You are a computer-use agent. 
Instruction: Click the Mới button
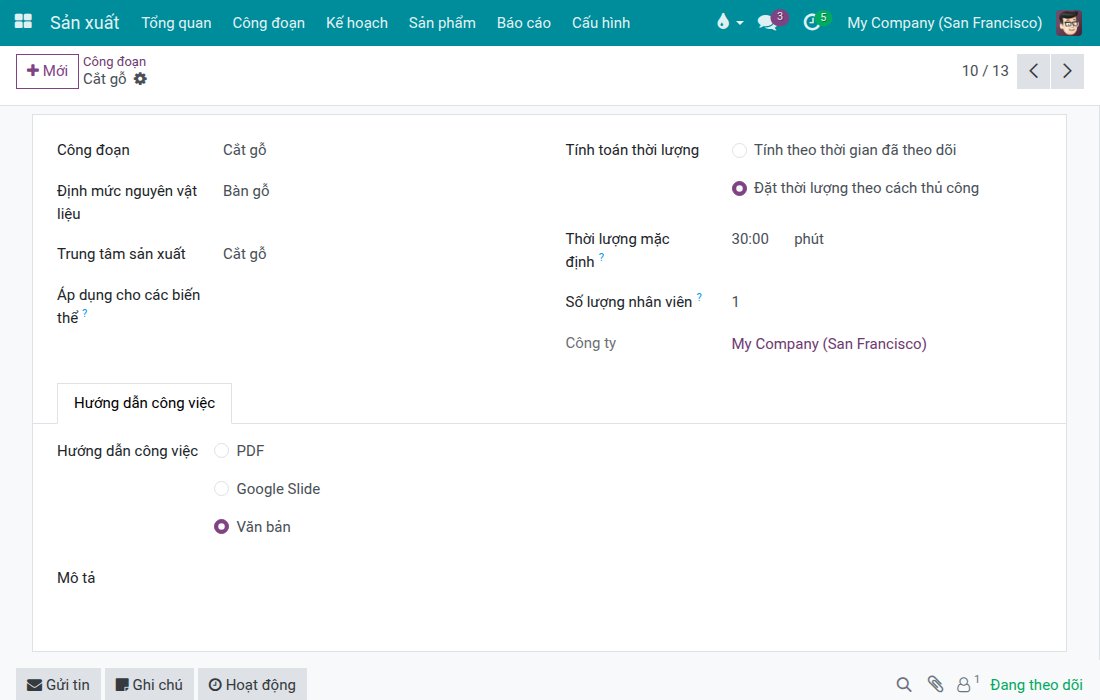[47, 71]
